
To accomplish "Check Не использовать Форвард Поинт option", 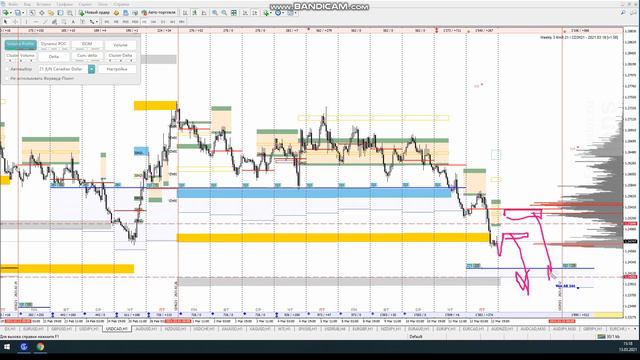I will point(7,78).
